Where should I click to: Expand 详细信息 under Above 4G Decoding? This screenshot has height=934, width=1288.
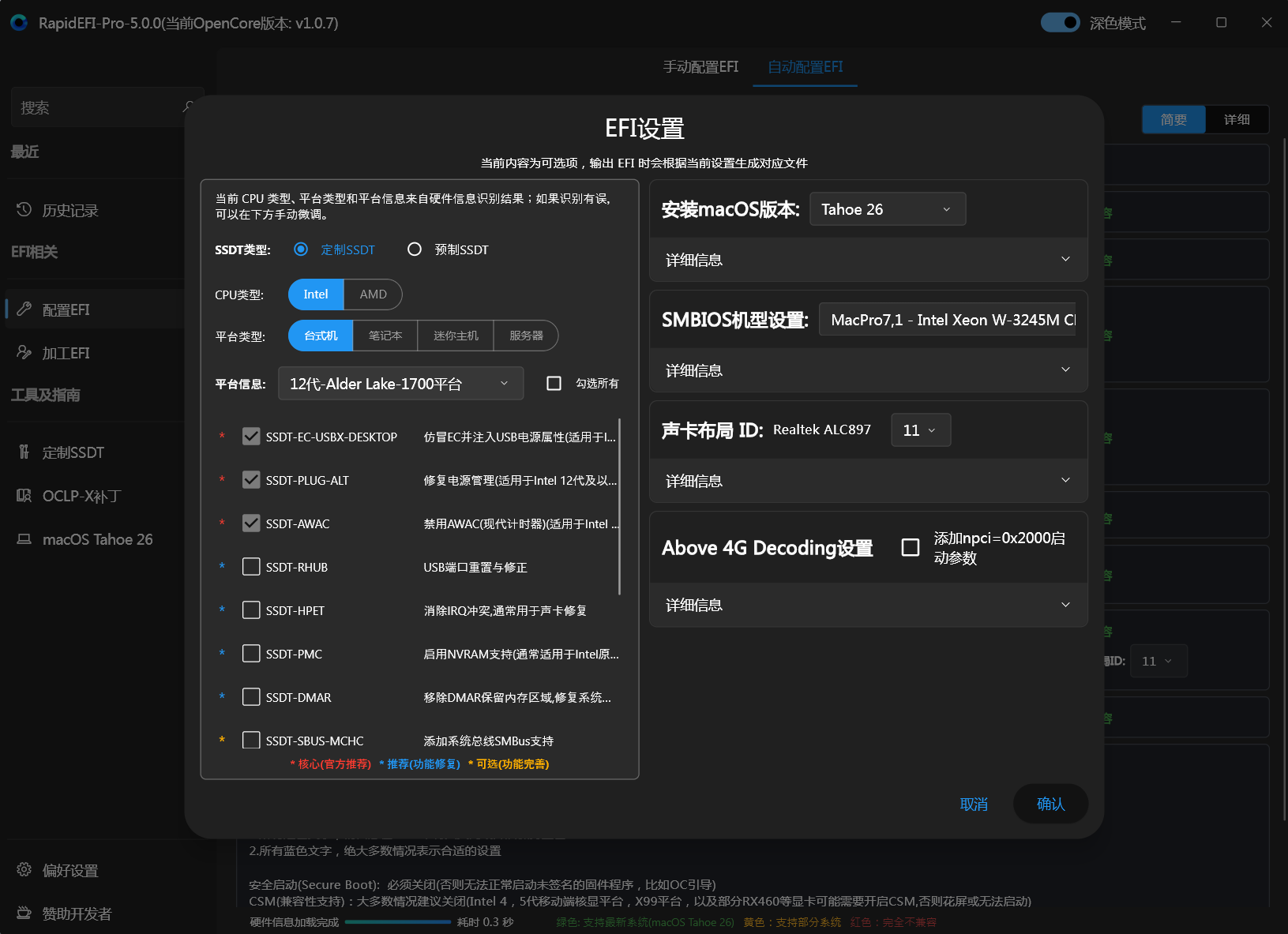click(868, 605)
